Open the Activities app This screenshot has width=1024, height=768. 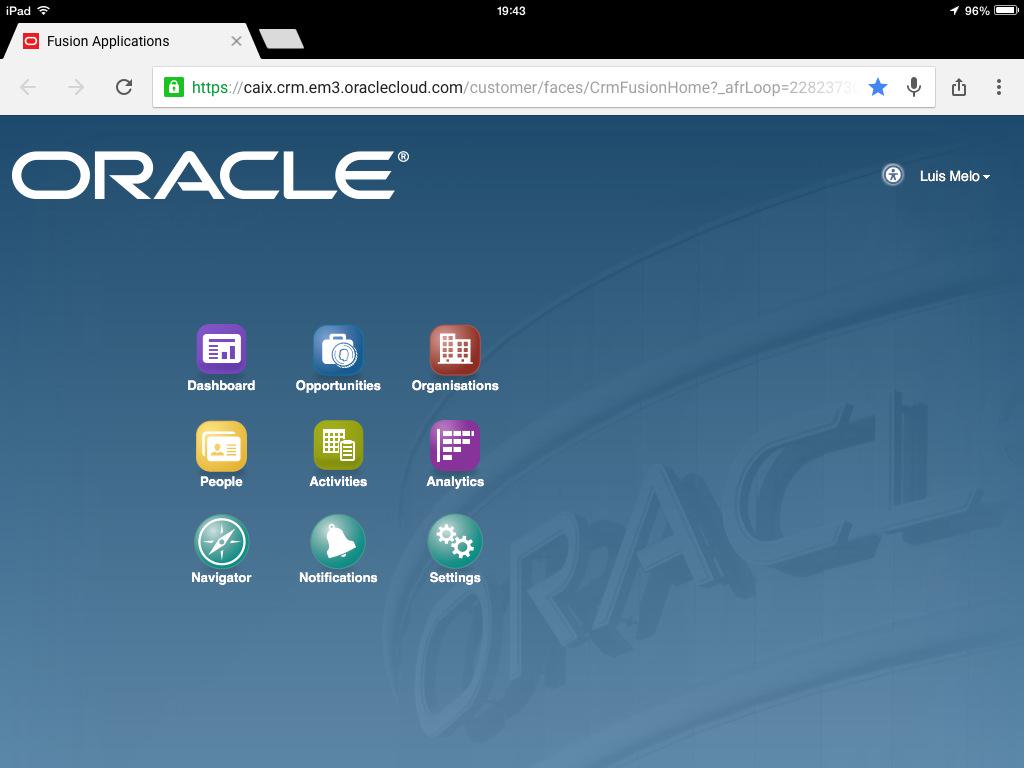click(338, 445)
